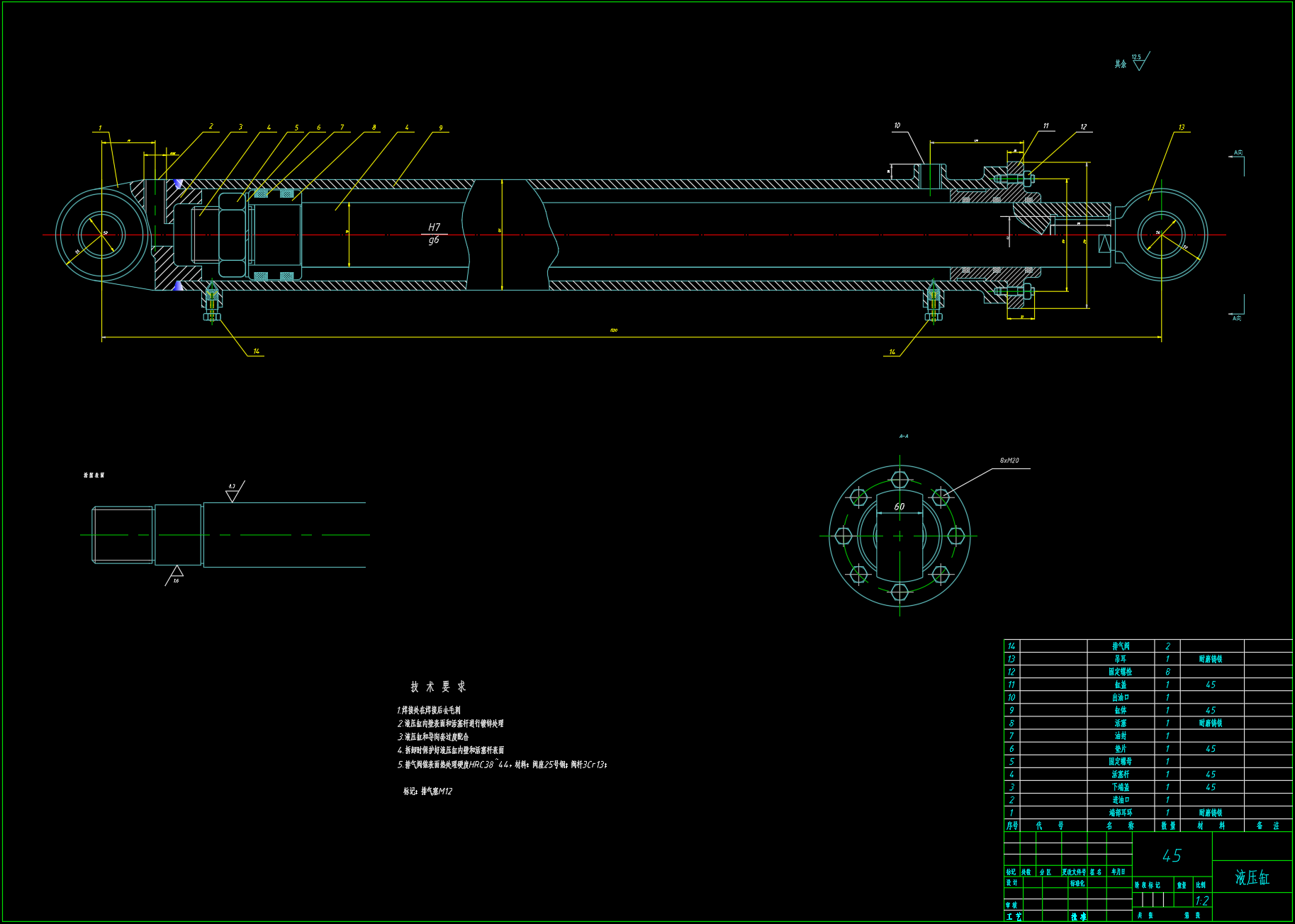Image resolution: width=1295 pixels, height=924 pixels.
Task: Click the left bleed valve under the cylinder
Action: [211, 302]
